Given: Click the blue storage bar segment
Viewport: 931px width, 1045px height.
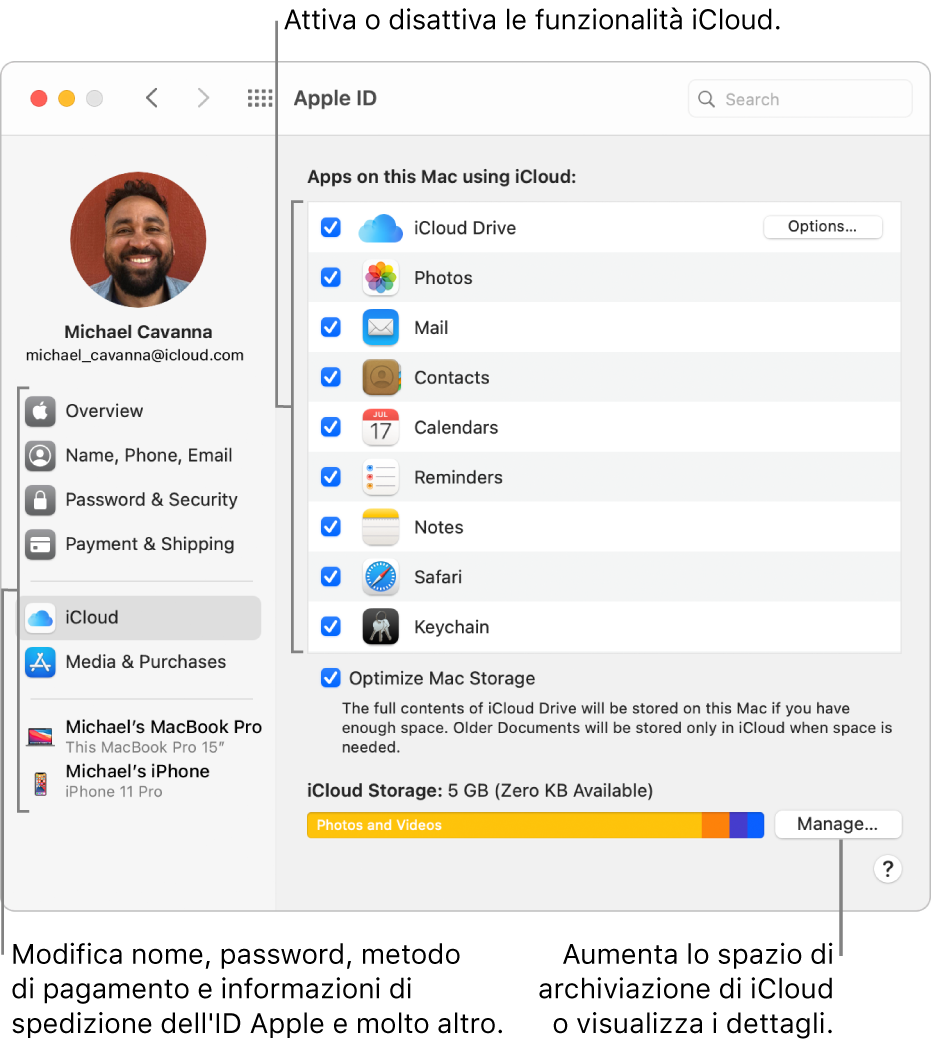Looking at the screenshot, I should [x=755, y=825].
